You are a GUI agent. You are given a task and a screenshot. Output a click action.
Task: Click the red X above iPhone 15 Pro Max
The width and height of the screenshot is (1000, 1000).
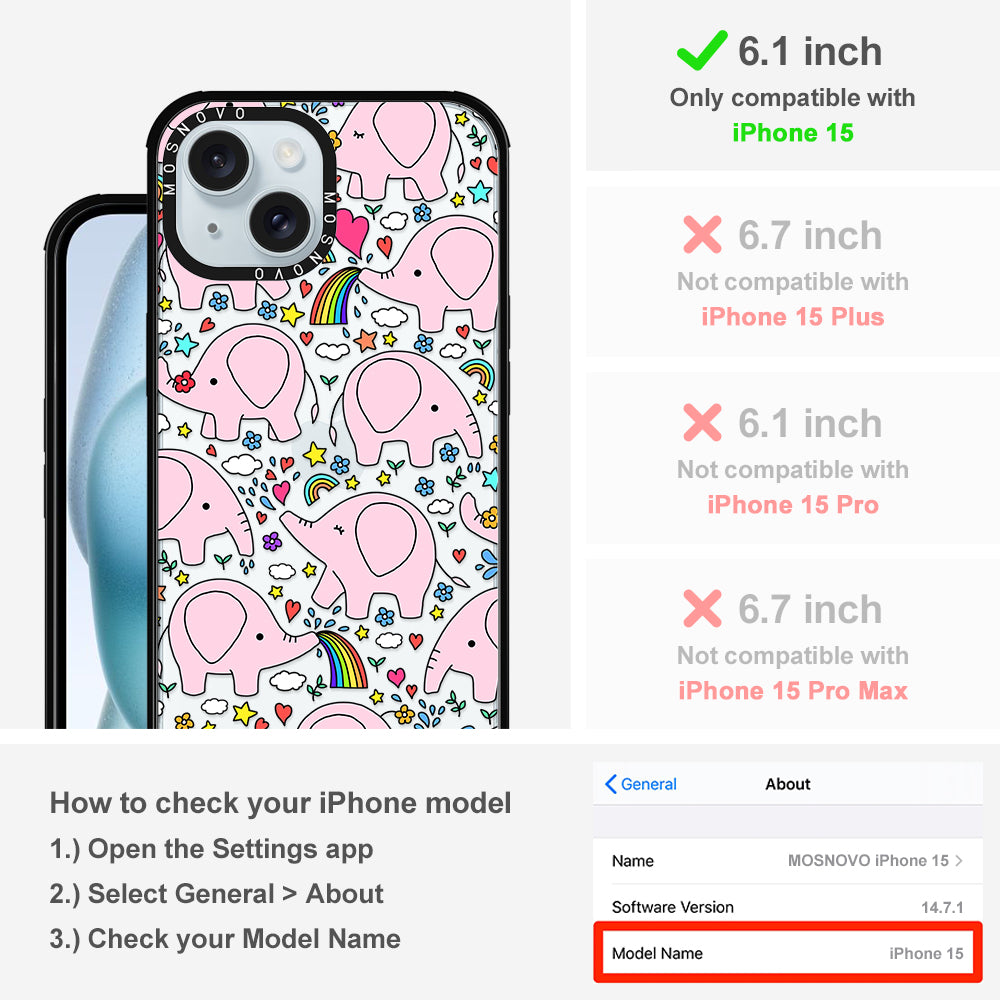click(702, 608)
